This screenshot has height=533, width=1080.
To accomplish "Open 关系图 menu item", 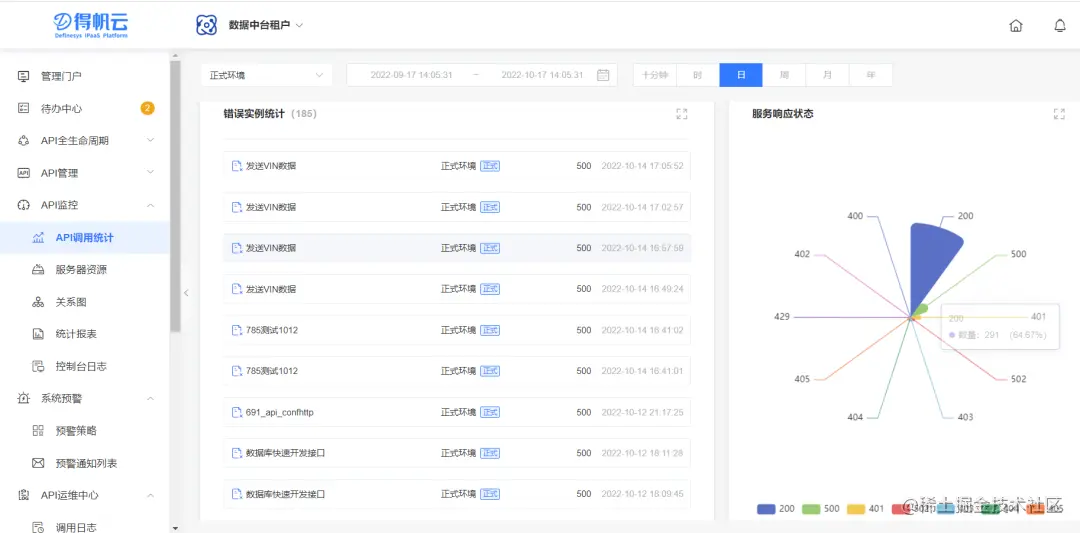I will (x=85, y=302).
